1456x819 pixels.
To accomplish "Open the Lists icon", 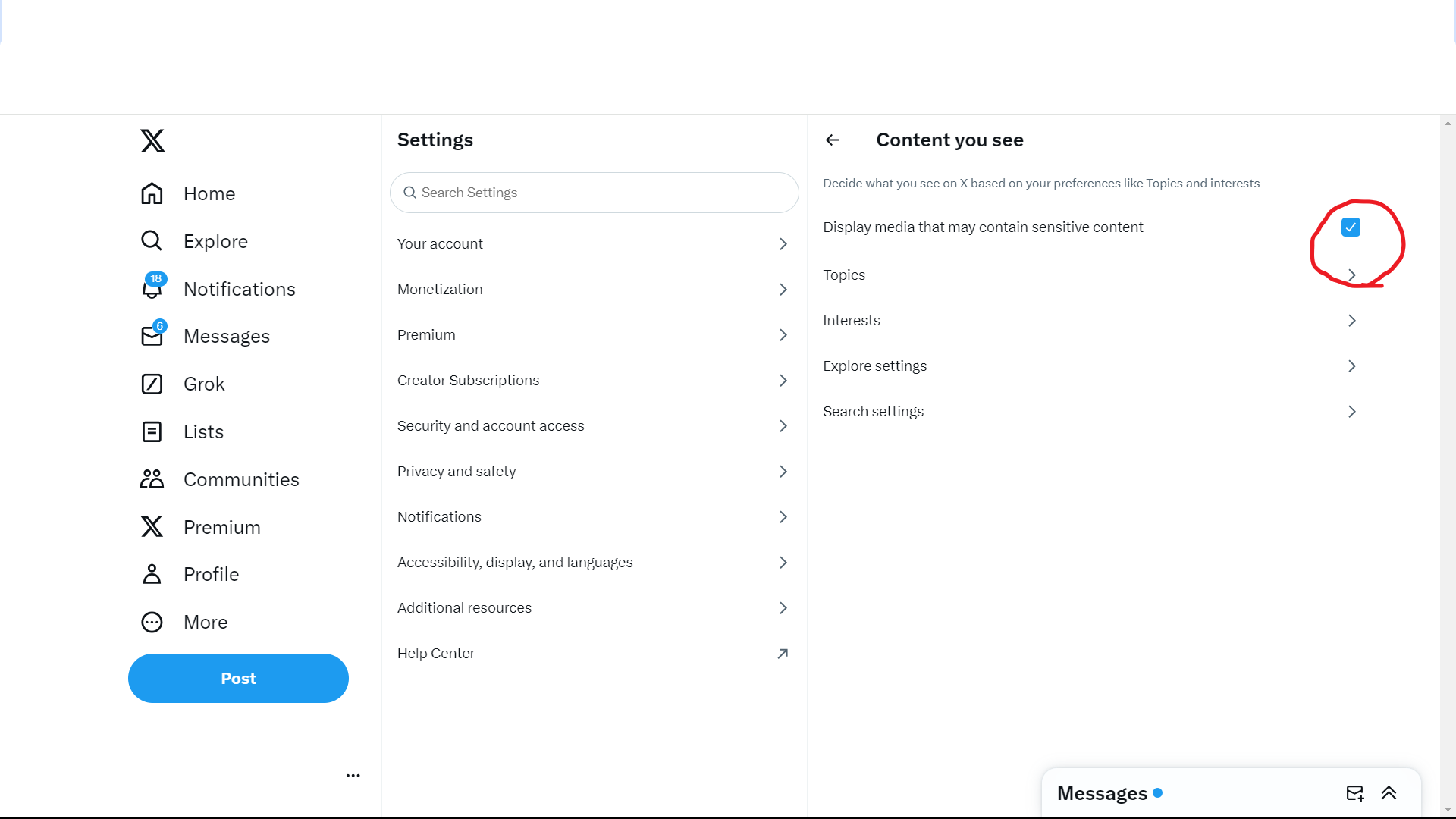I will click(152, 431).
